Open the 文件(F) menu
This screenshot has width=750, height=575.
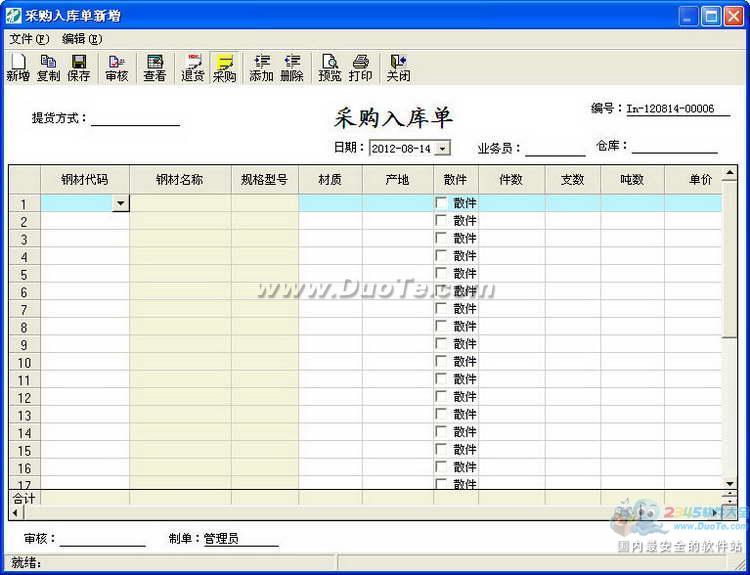click(x=29, y=39)
